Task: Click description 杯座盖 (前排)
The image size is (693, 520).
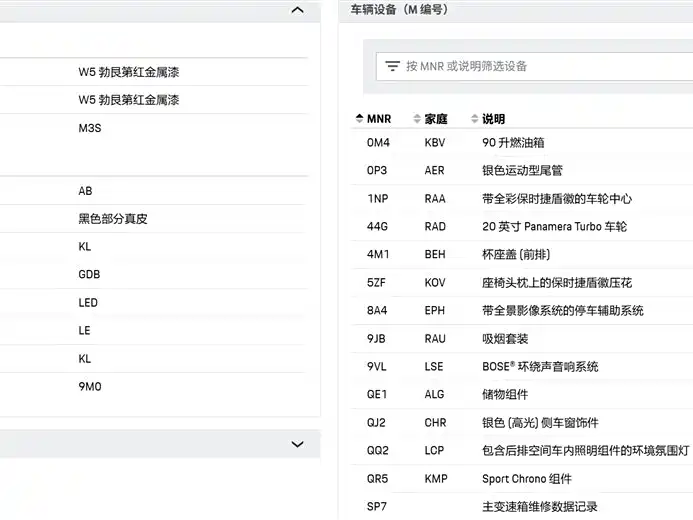Action: [x=516, y=254]
